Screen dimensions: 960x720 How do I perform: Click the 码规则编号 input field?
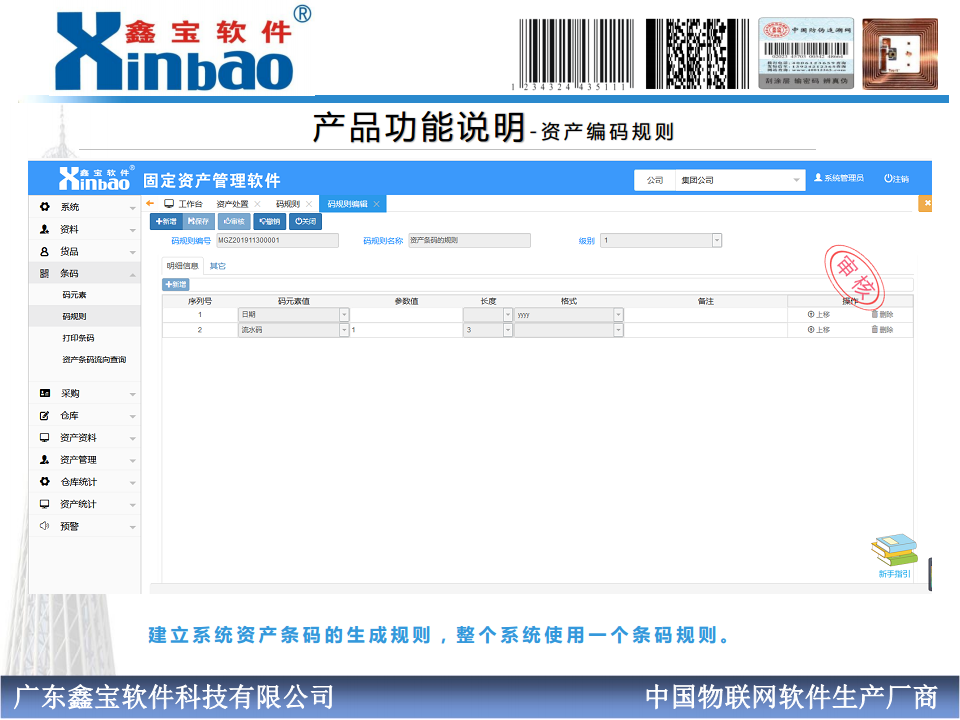[277, 241]
